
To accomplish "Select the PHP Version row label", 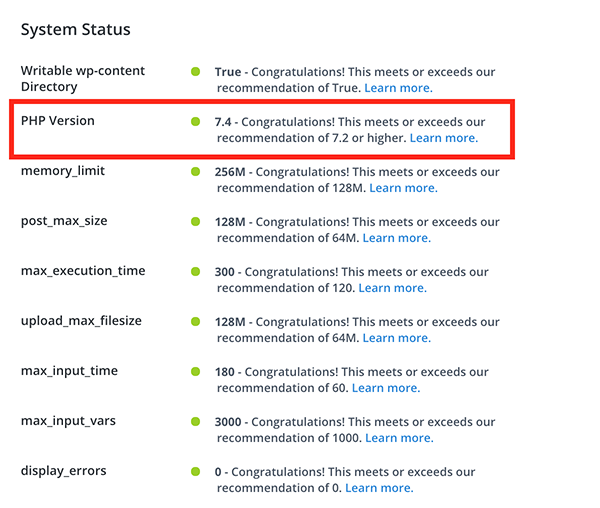I will (x=58, y=120).
